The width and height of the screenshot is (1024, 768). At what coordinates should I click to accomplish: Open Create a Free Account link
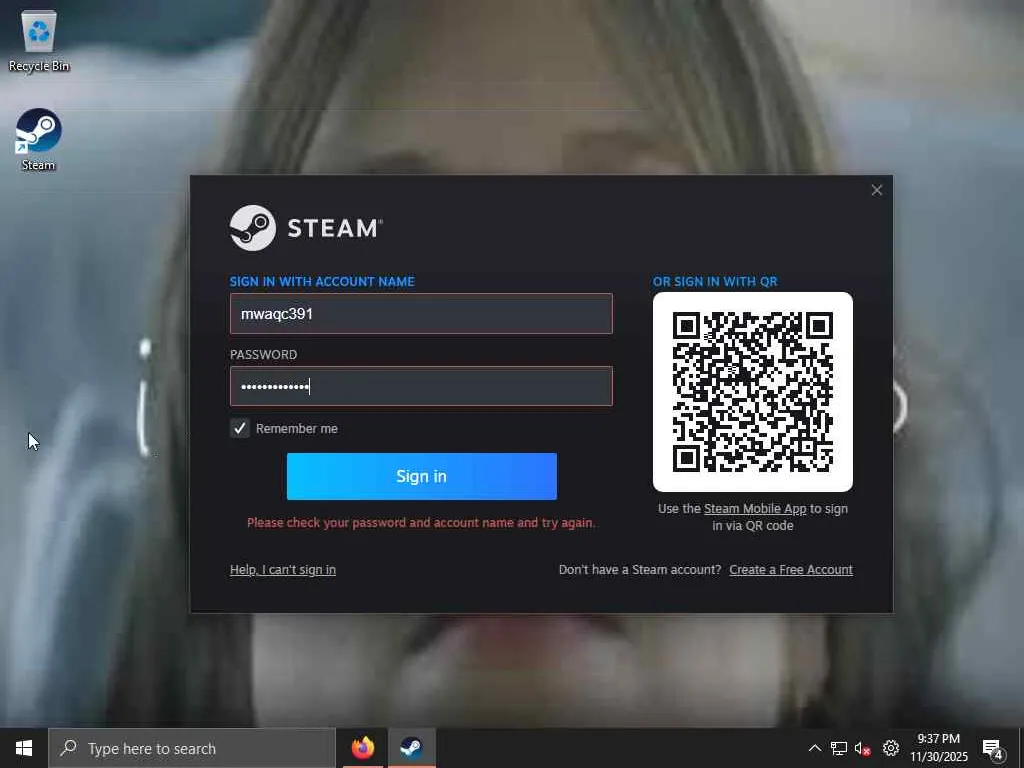pos(791,569)
